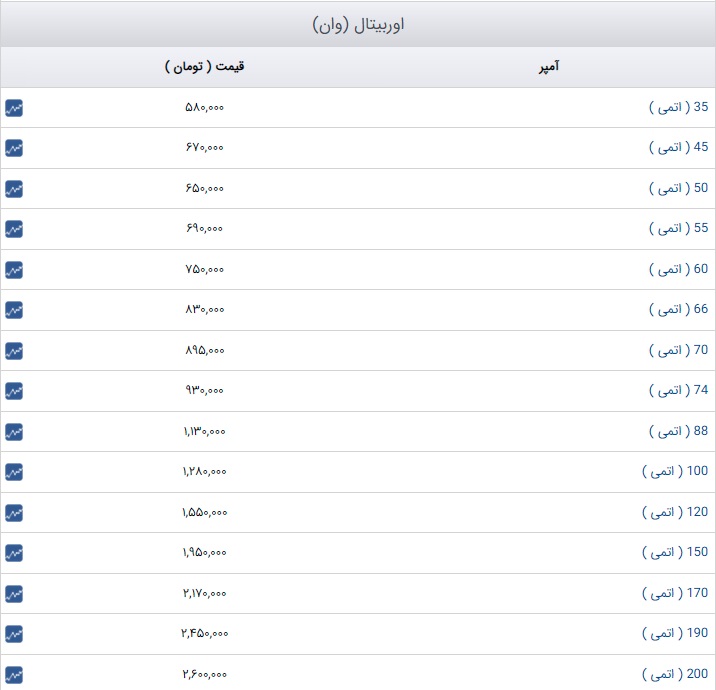Click the price ۷۵۰,۰۰۰ cell

click(205, 269)
